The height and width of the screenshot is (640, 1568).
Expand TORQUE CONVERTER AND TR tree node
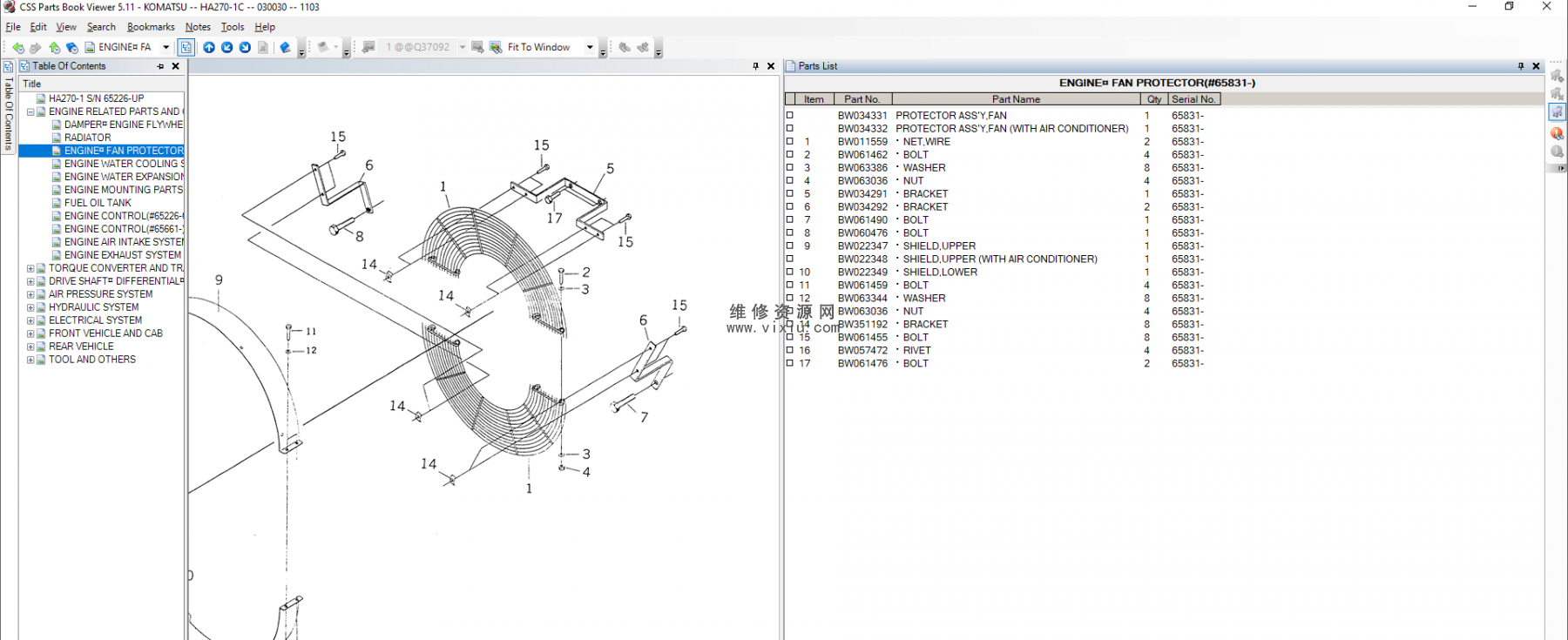coord(30,268)
